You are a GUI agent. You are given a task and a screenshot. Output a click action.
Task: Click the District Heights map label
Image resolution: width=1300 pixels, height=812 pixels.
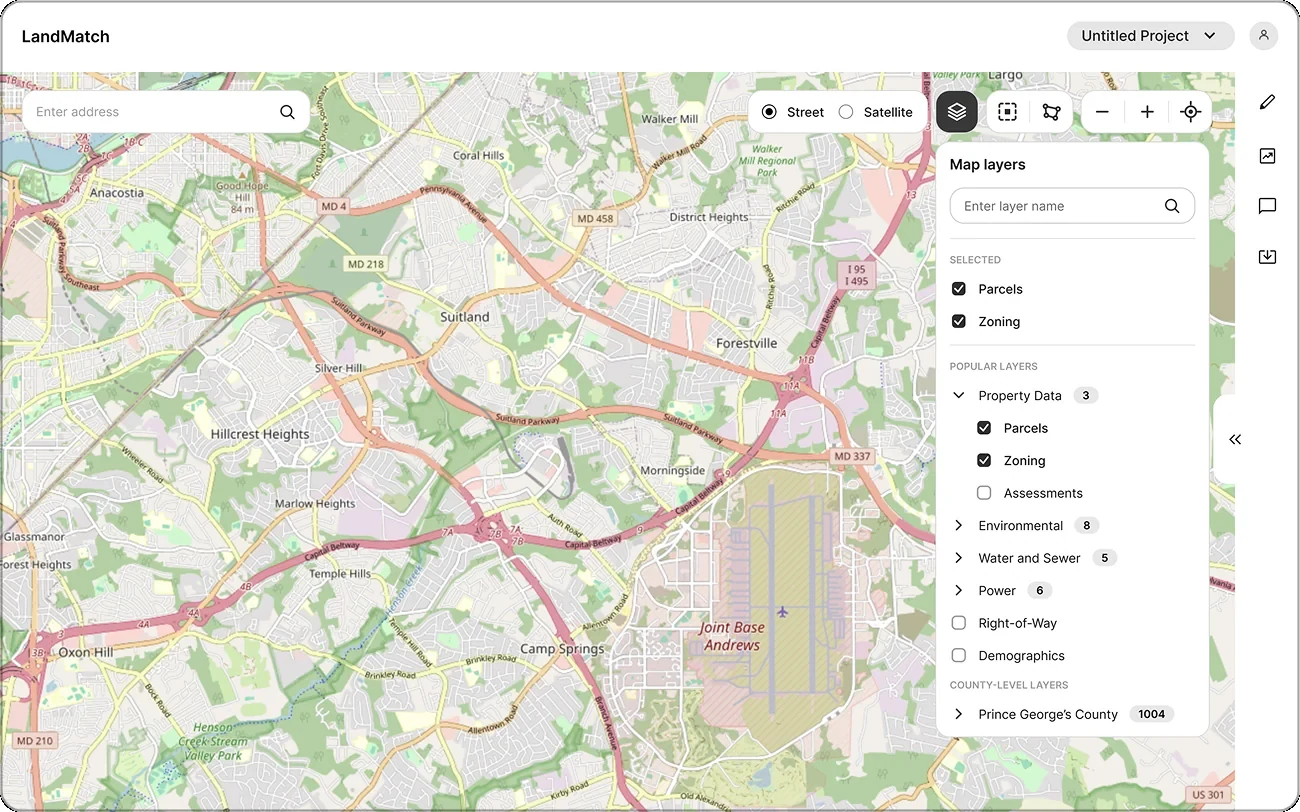click(709, 217)
